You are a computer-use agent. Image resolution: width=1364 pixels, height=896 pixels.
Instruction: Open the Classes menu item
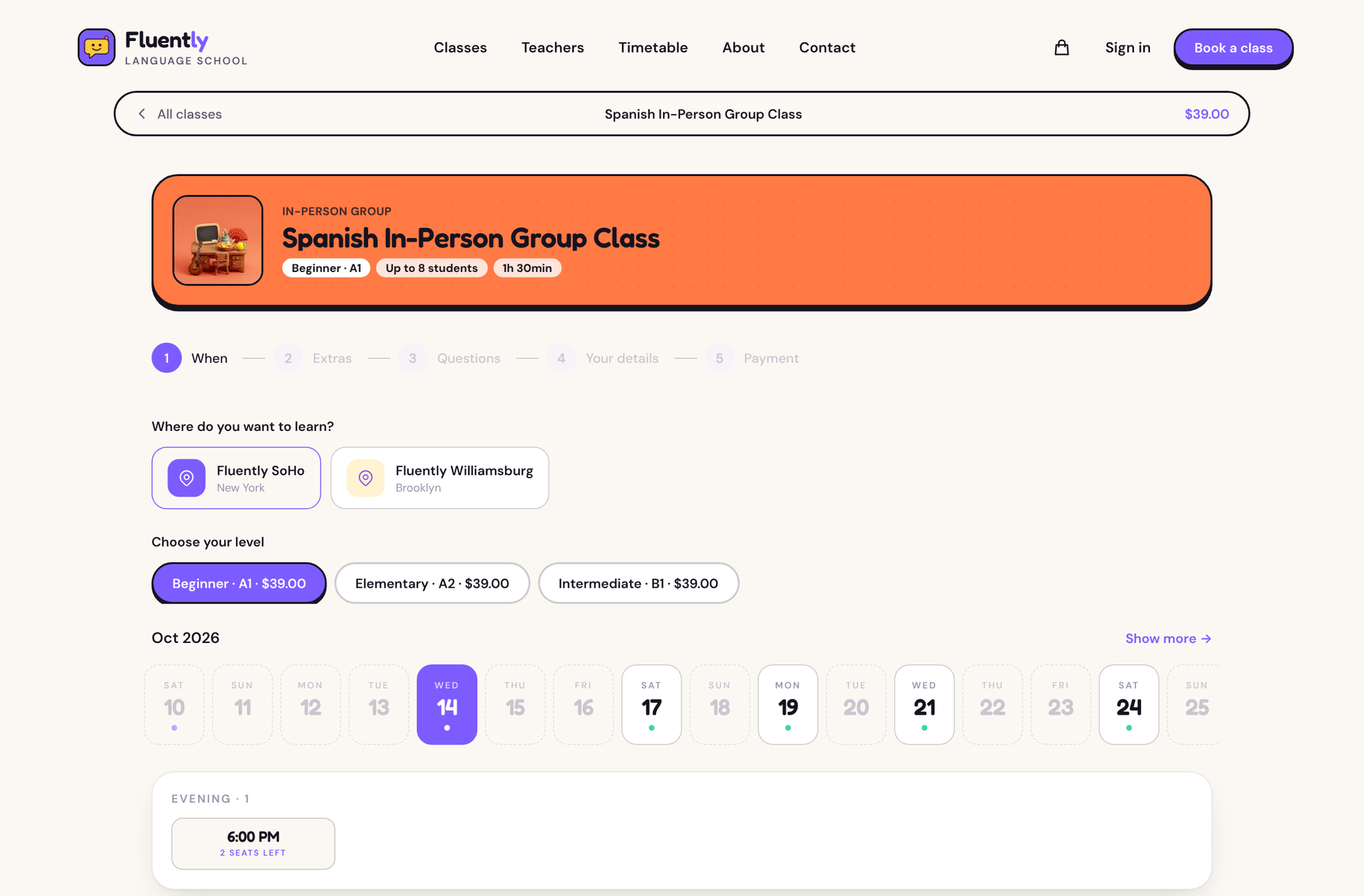point(460,48)
